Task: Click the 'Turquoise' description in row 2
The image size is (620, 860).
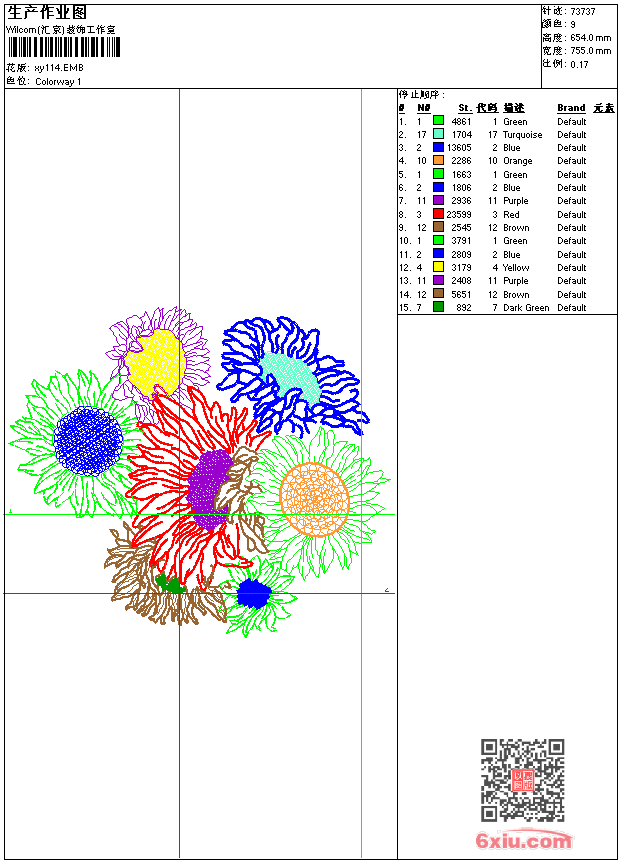Action: click(522, 134)
